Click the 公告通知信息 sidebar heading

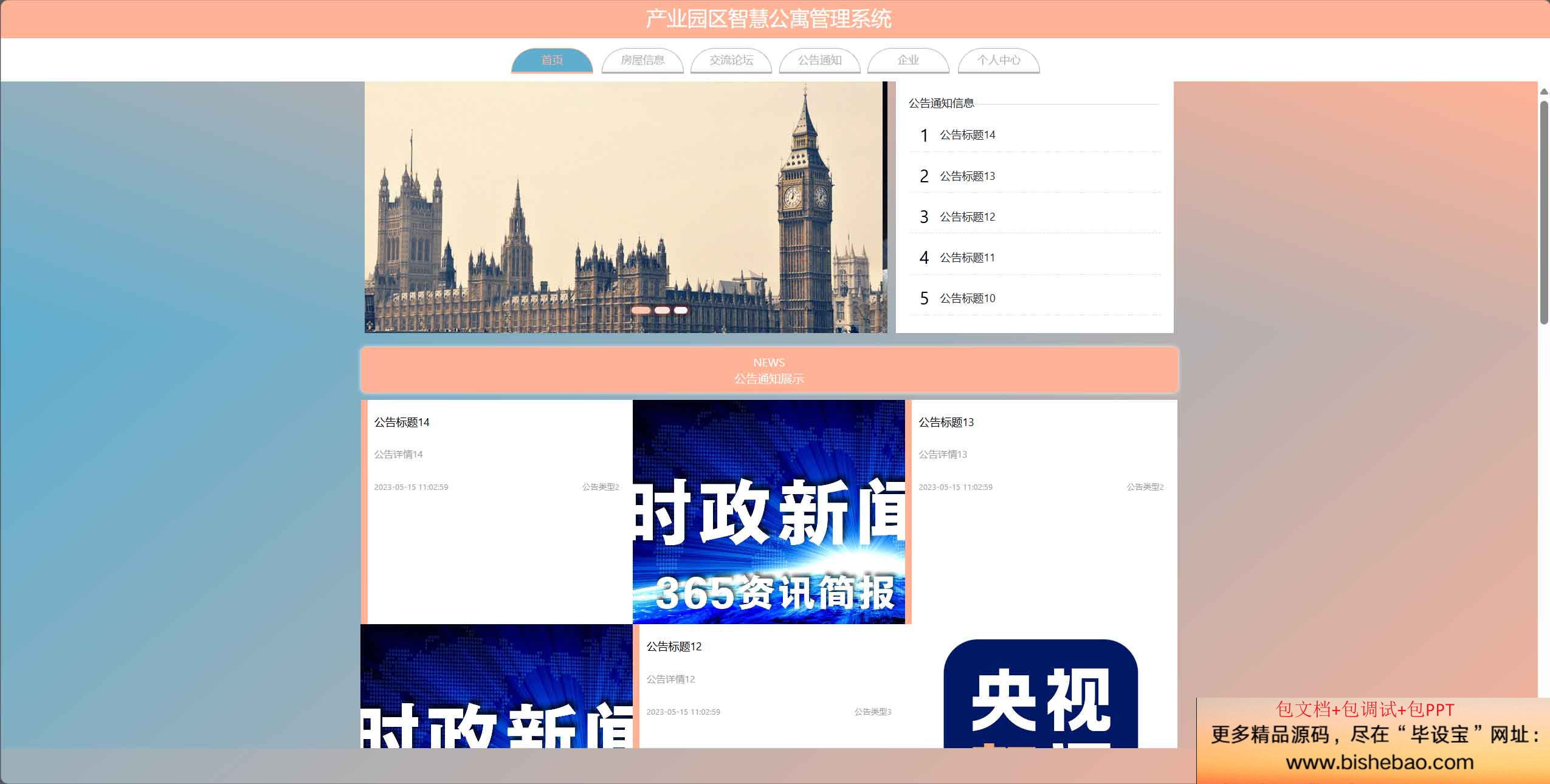tap(942, 103)
